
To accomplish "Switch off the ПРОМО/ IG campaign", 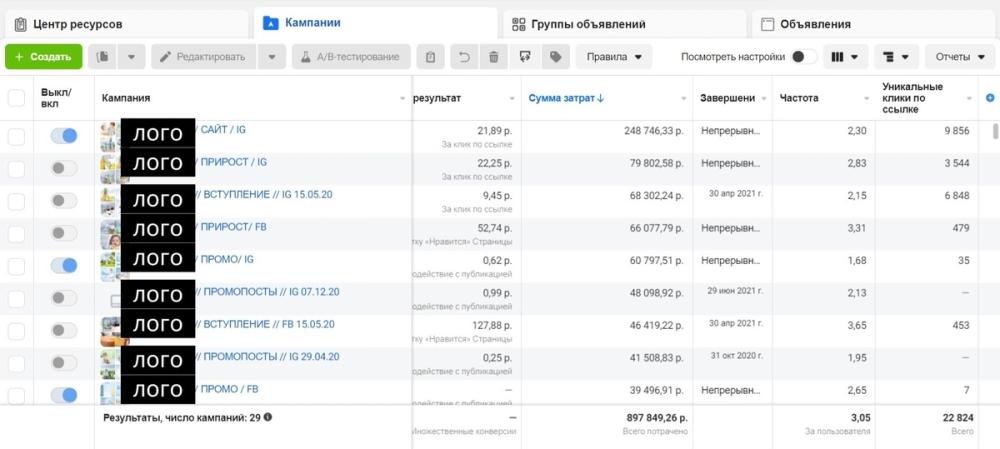I will pos(64,266).
